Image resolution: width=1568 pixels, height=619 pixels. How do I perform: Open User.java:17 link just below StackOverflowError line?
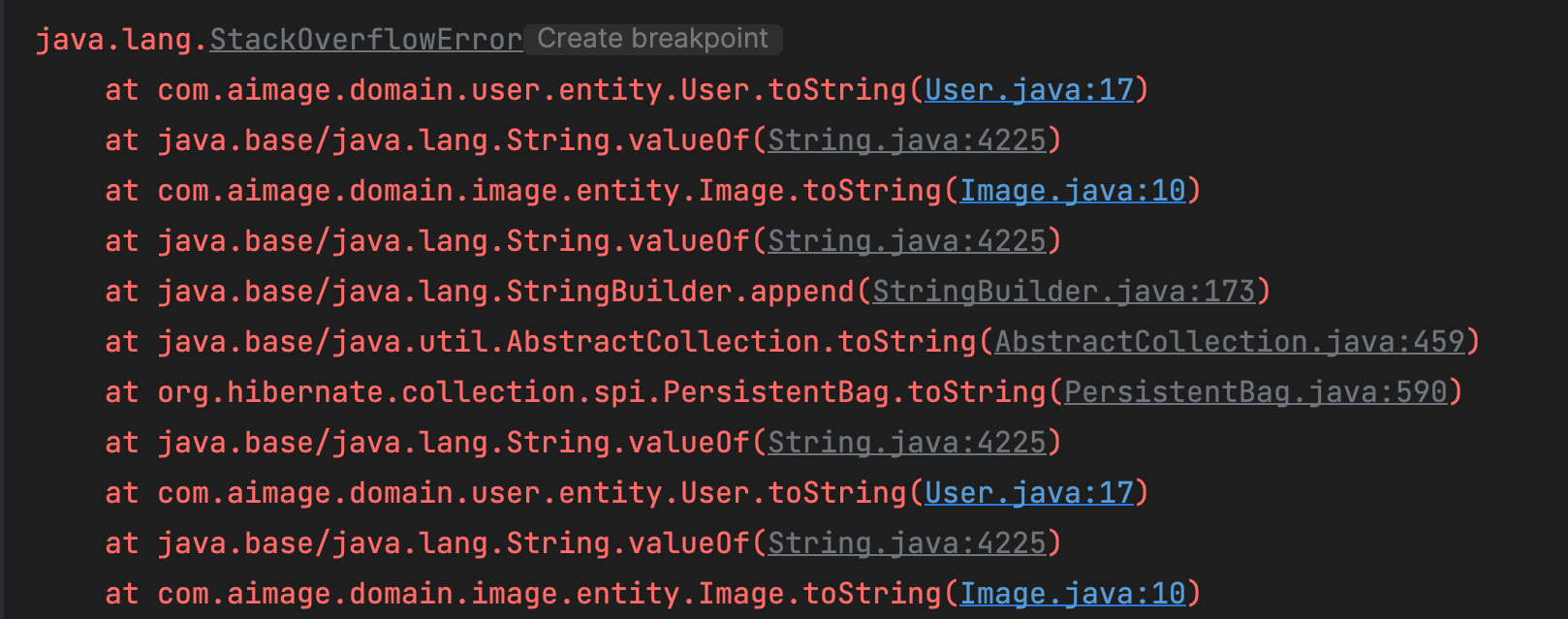click(x=1029, y=89)
